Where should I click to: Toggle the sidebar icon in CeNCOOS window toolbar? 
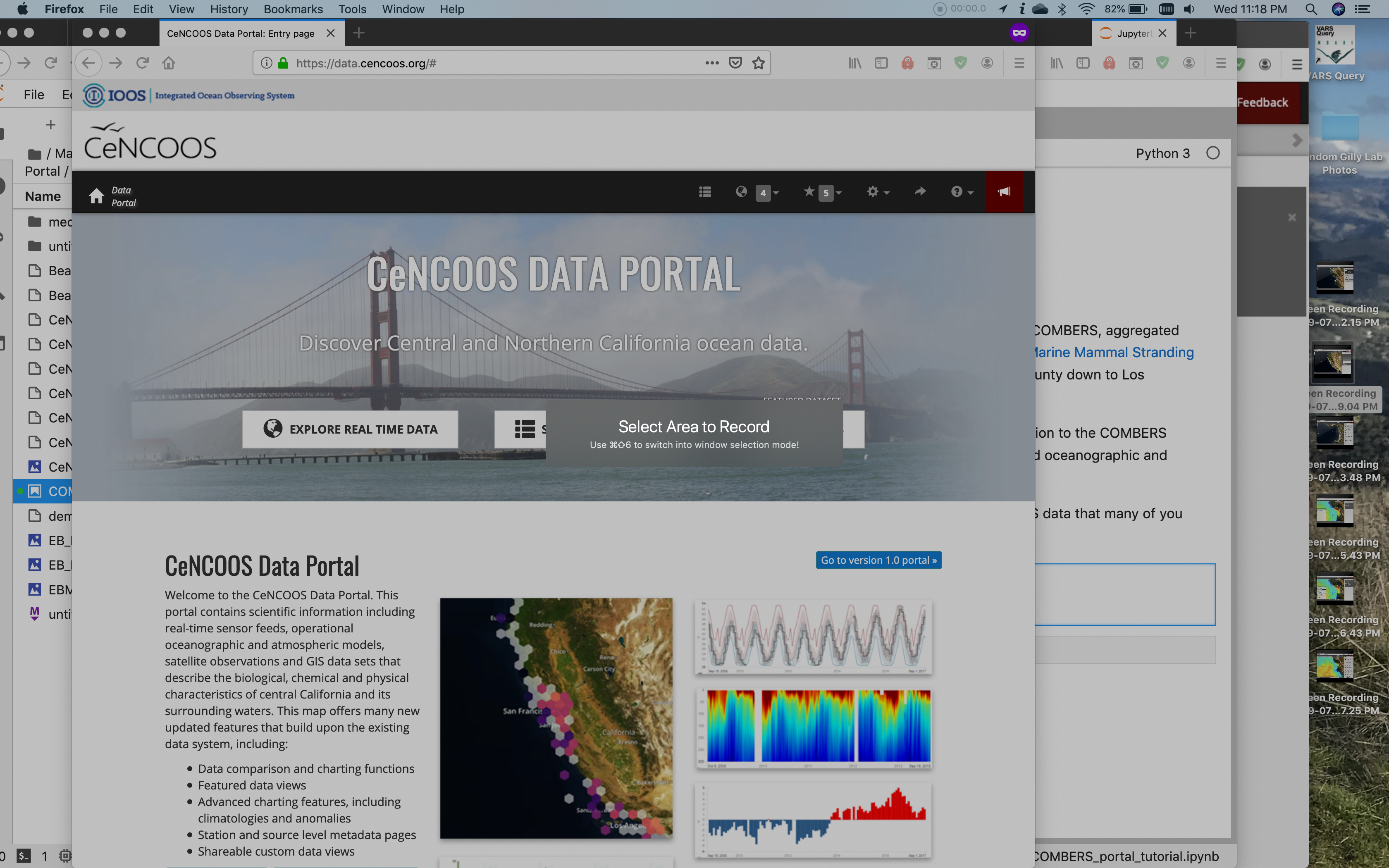pos(881,63)
